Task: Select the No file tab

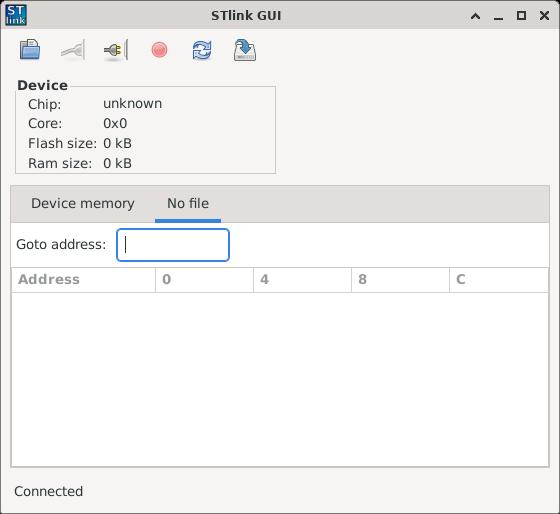Action: [188, 204]
